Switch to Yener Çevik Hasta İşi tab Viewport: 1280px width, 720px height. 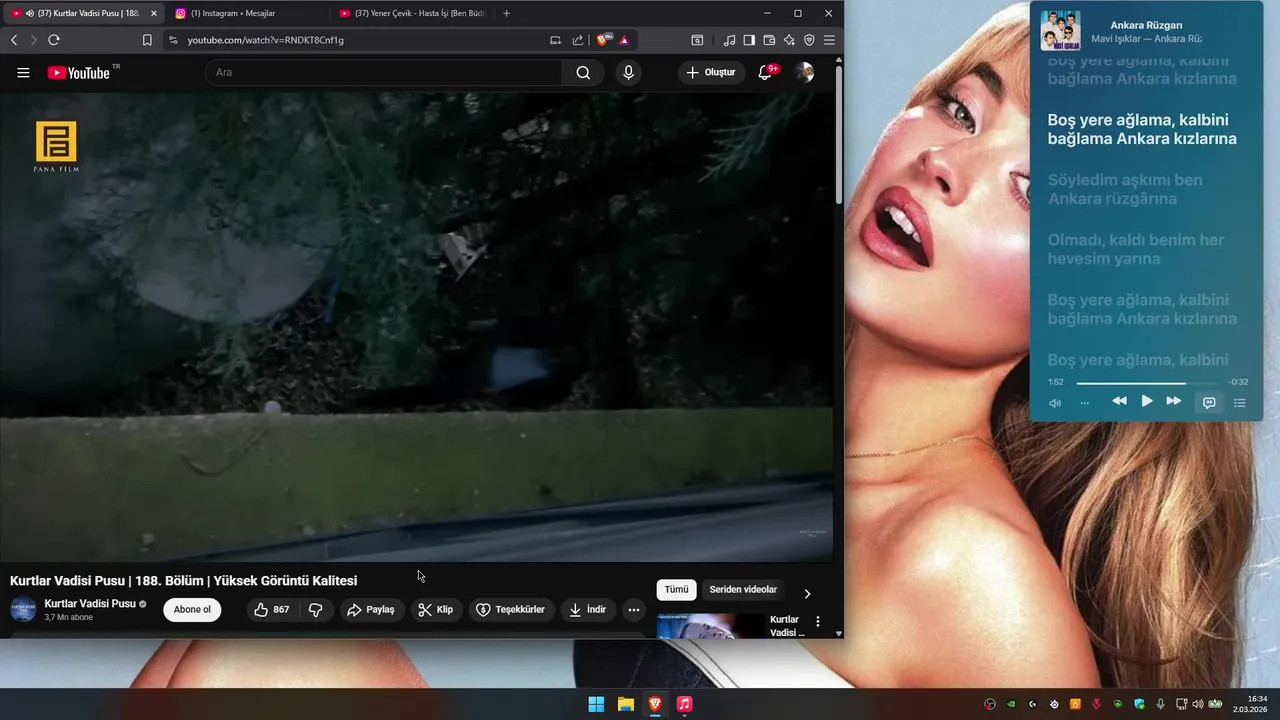tap(412, 13)
